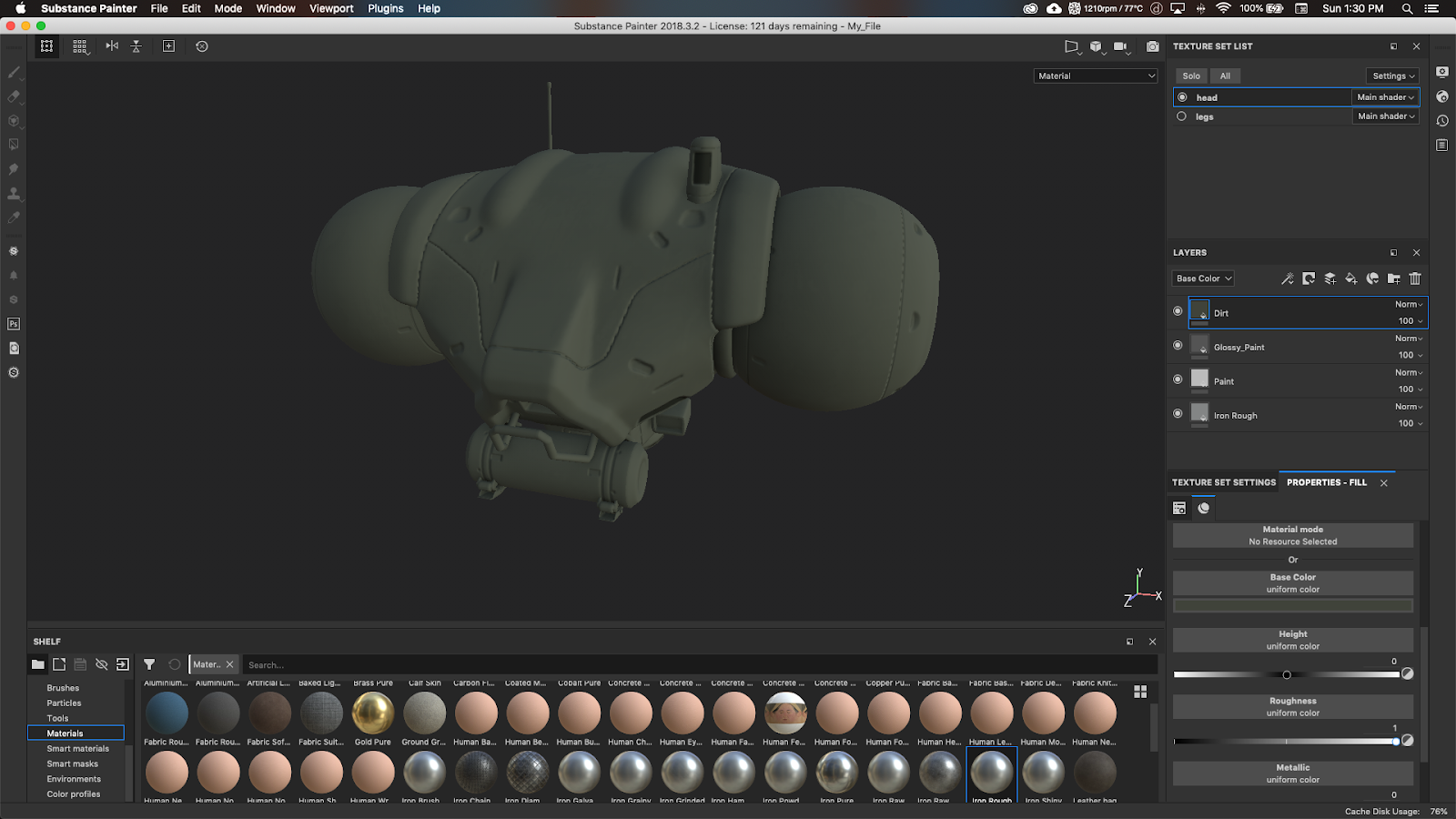Add a folder in the Layers panel
1456x819 pixels.
(1395, 279)
